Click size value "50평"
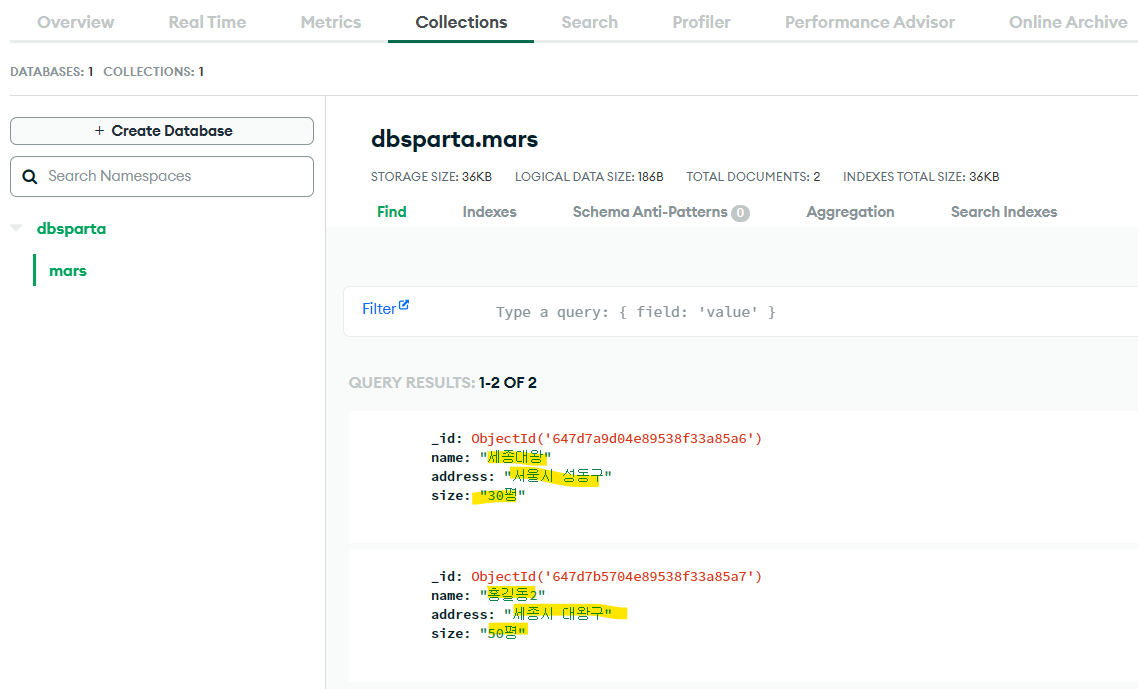The height and width of the screenshot is (689, 1138). (502, 633)
